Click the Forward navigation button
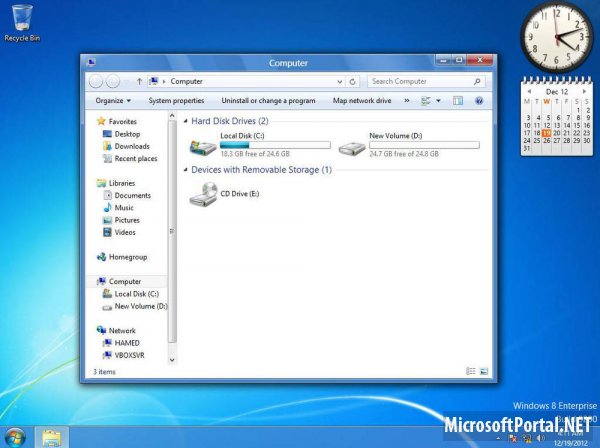600x448 pixels. (113, 81)
